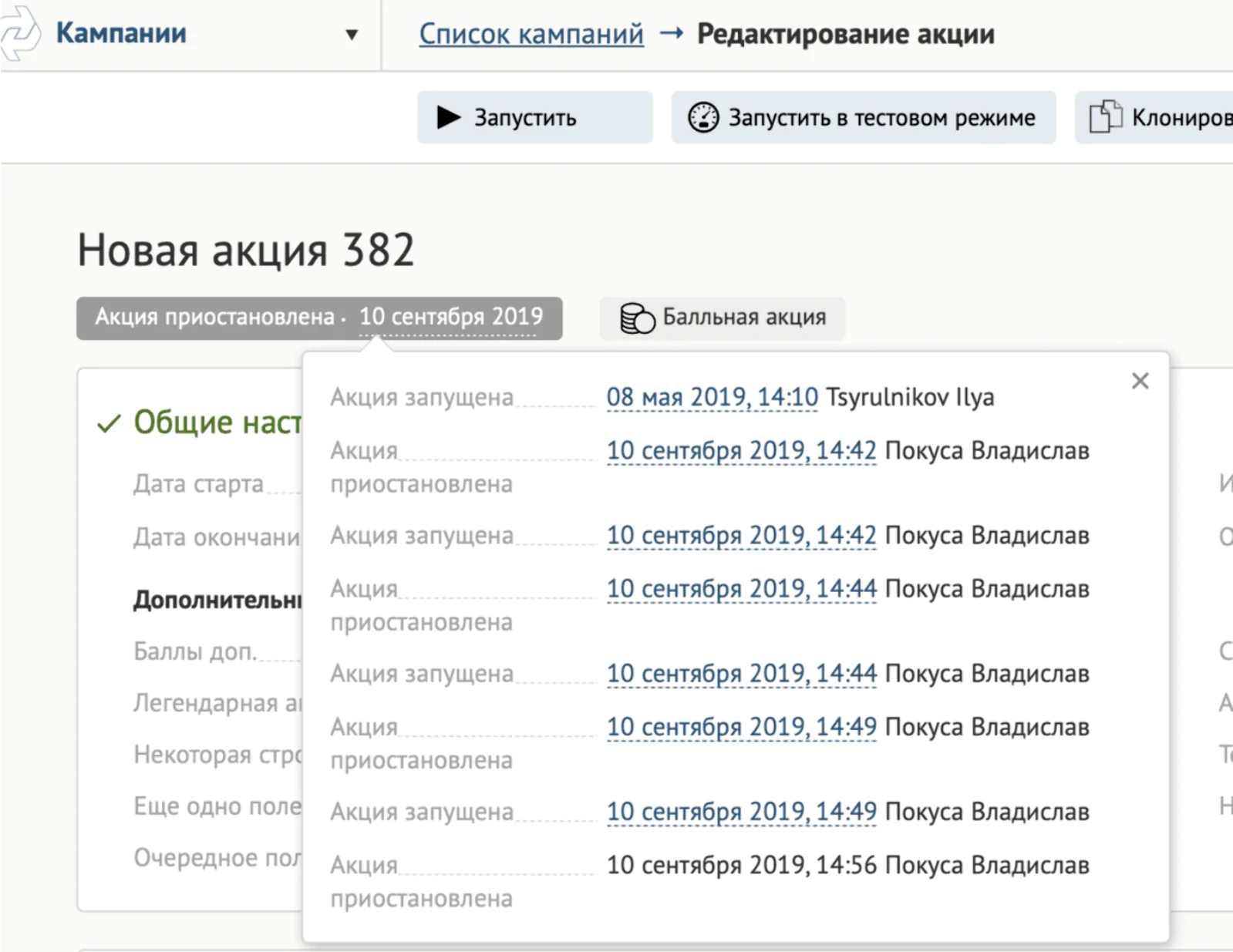Open 10 сентября 2019, 14:49 paused entry
Screen dimensions: 1233x952
(741, 727)
